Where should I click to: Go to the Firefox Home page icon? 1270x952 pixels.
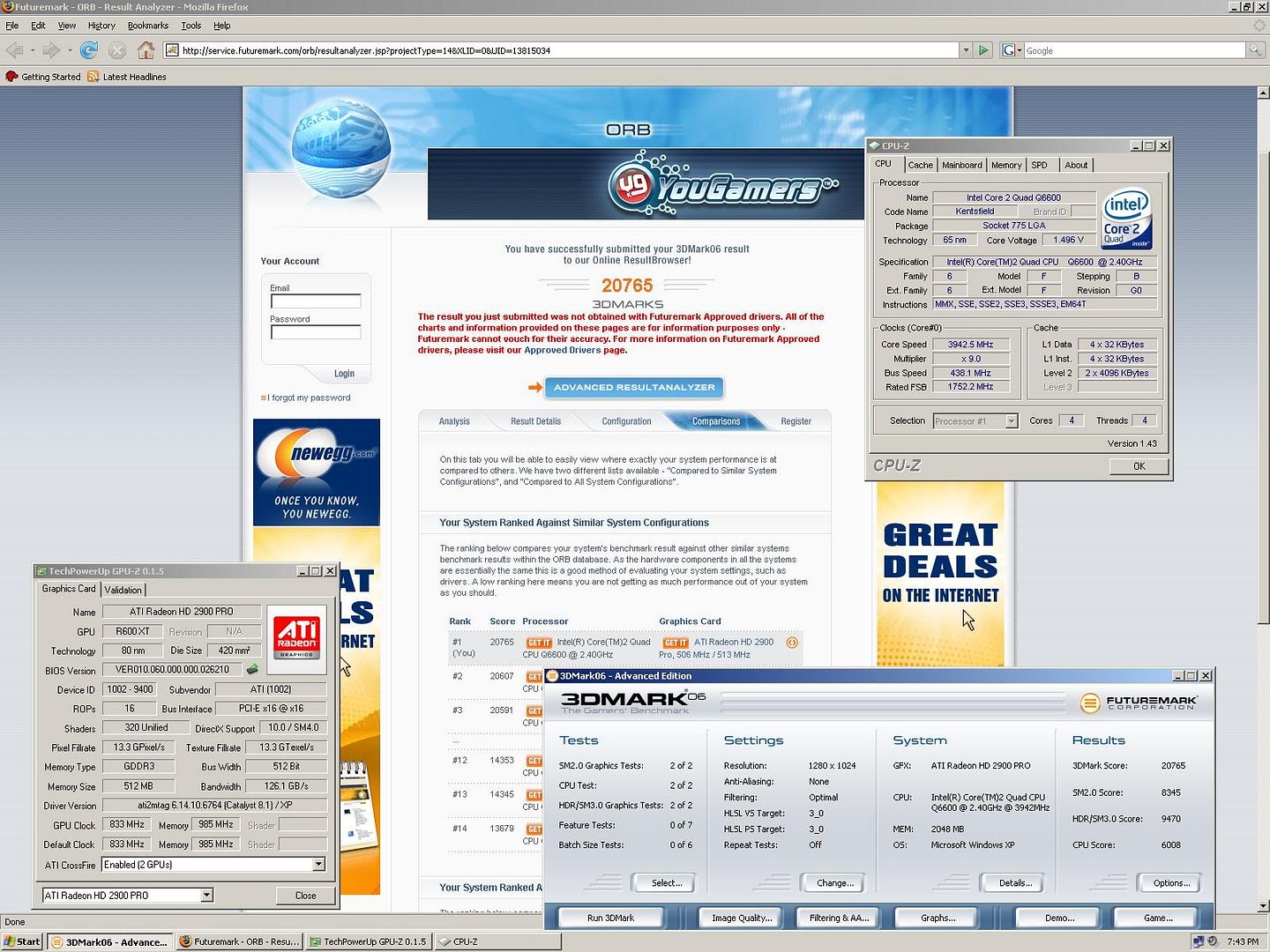(146, 50)
